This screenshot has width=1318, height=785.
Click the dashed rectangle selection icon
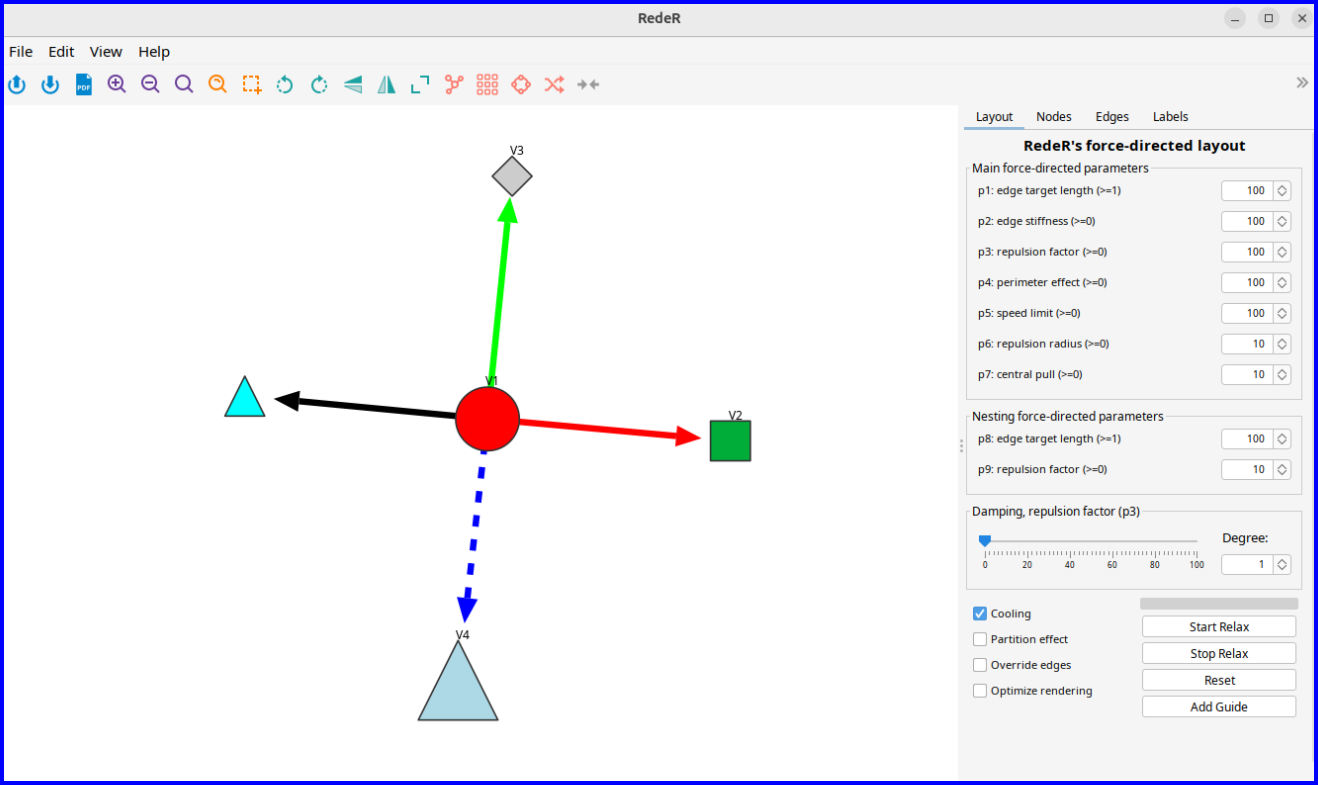click(x=252, y=85)
